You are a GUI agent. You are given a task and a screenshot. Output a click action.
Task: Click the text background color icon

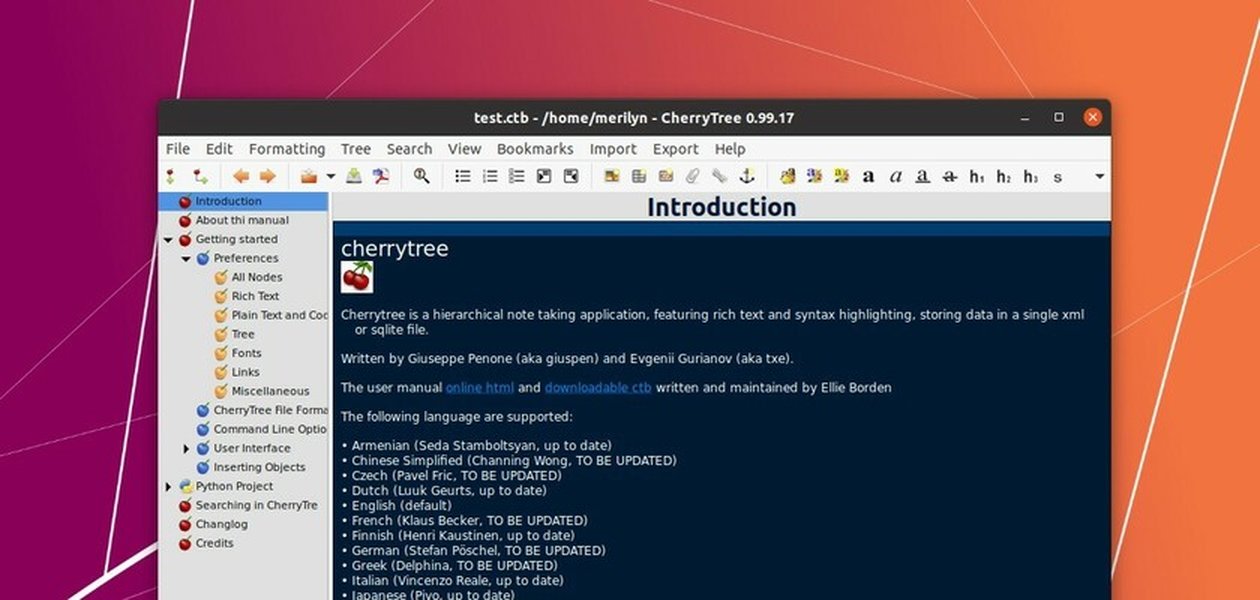click(x=841, y=176)
